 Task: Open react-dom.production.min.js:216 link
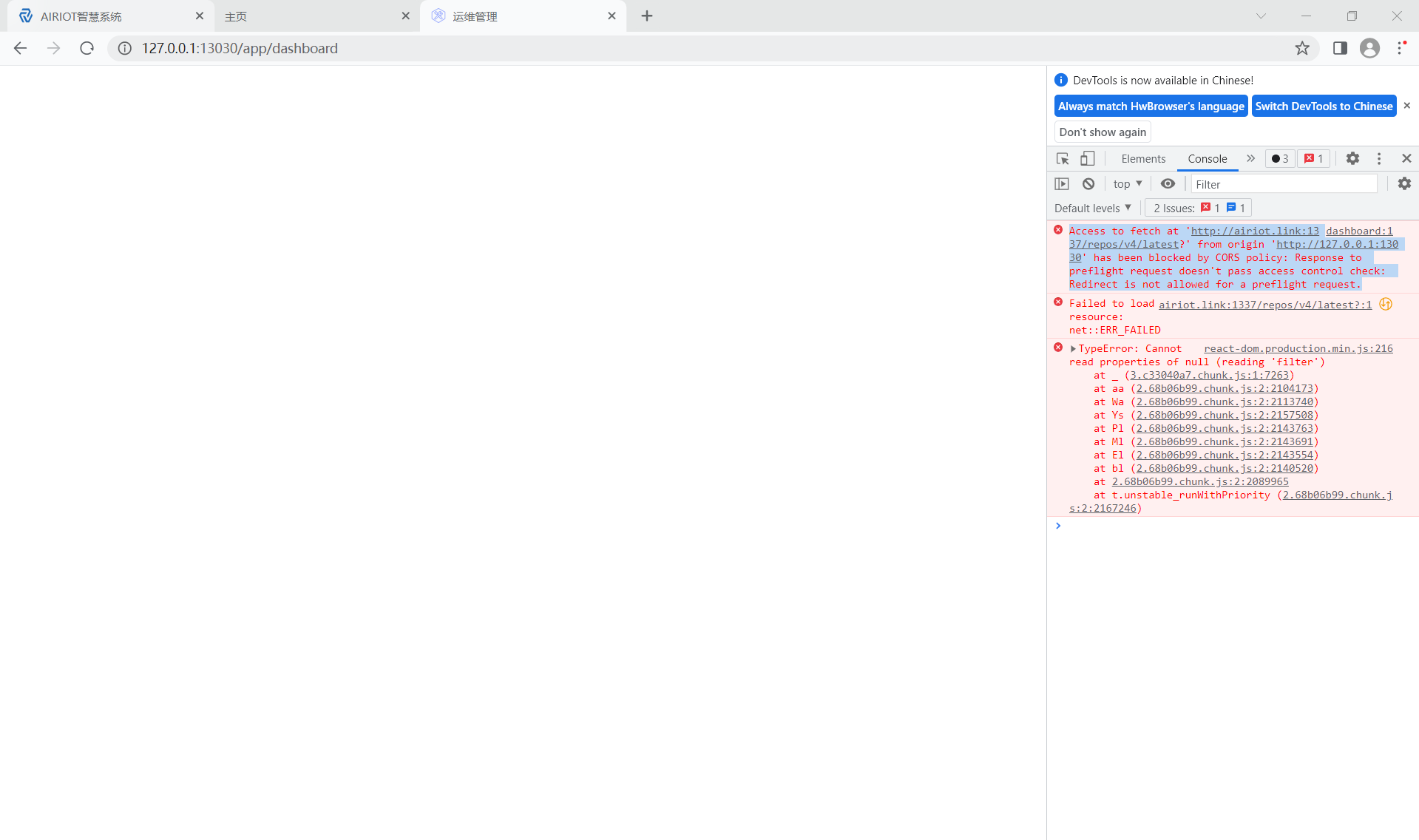point(1298,348)
